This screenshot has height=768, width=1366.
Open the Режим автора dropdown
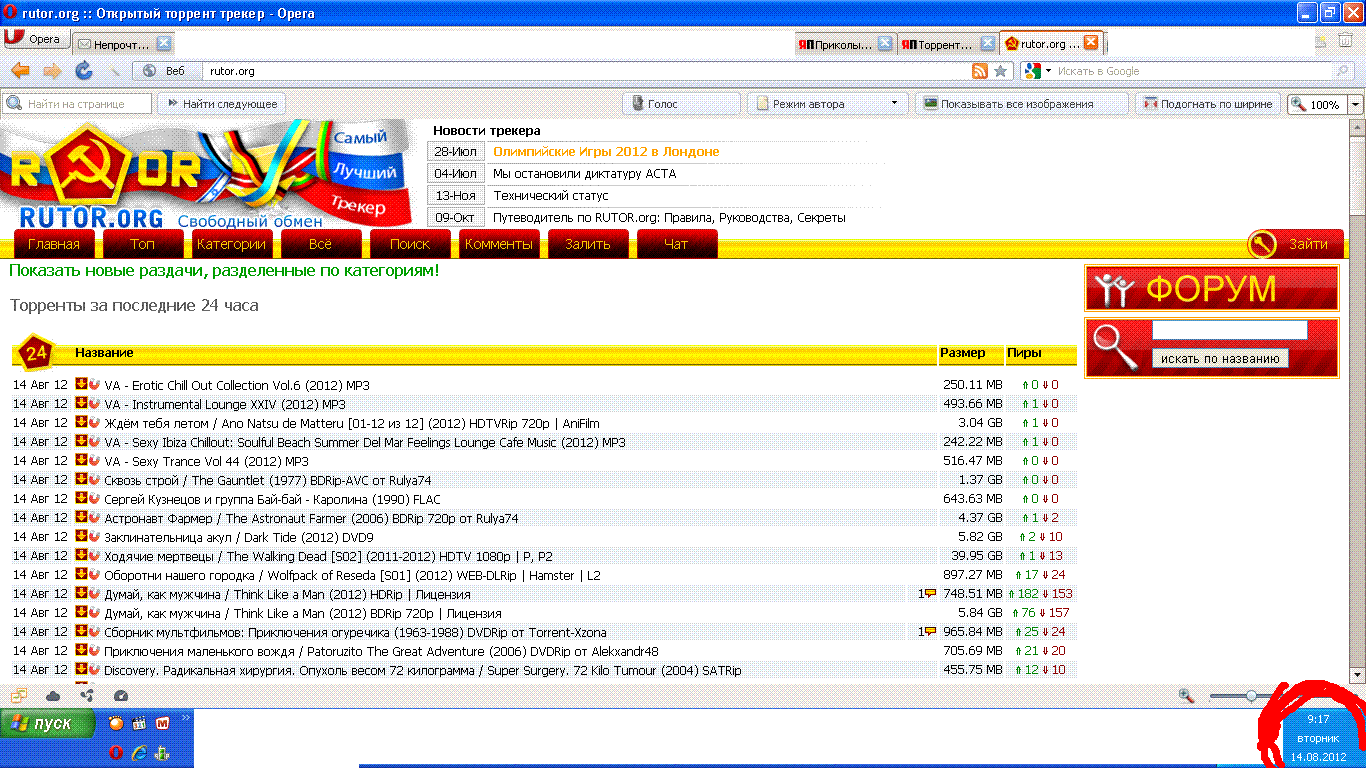[828, 104]
